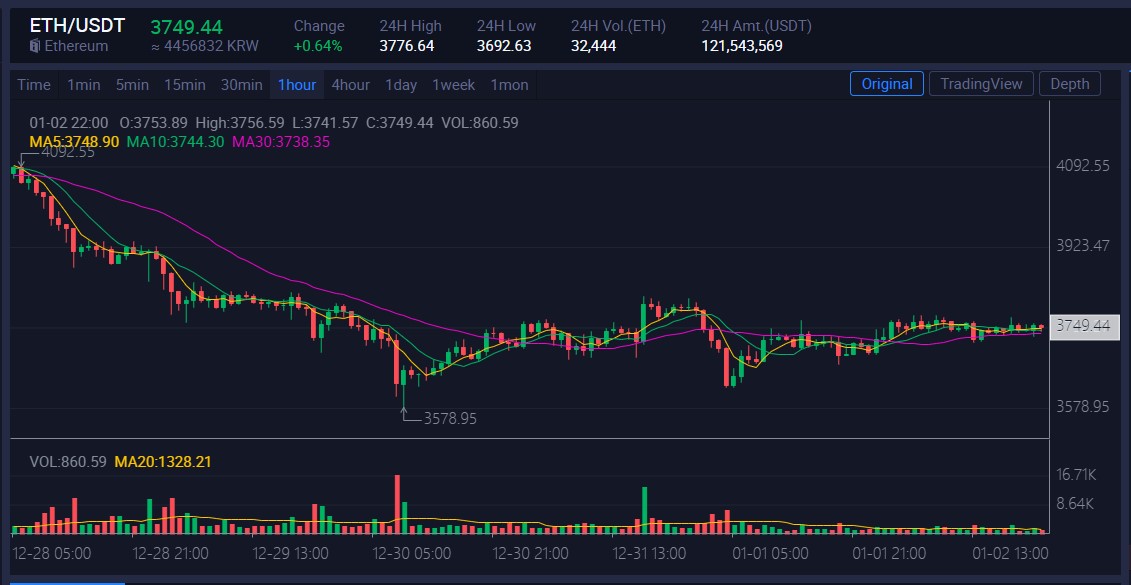Open the Depth chart view

1070,84
